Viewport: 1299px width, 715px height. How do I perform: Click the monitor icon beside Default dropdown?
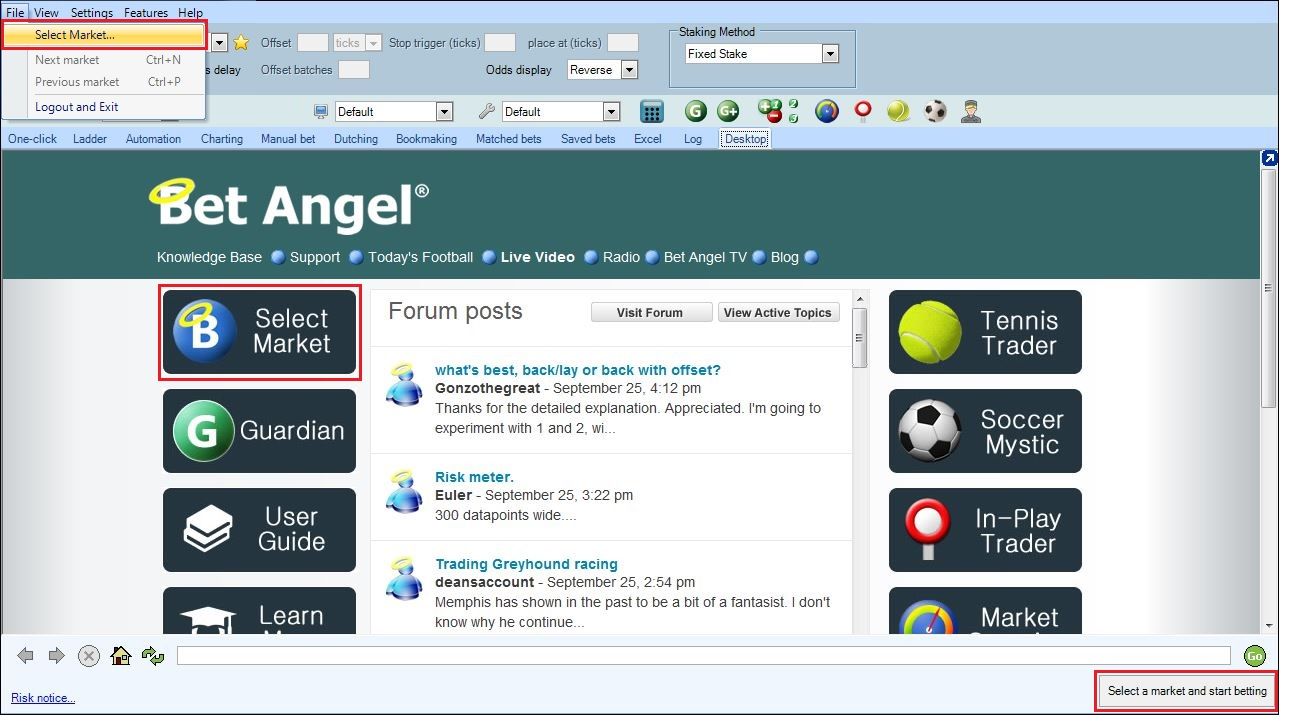point(321,112)
